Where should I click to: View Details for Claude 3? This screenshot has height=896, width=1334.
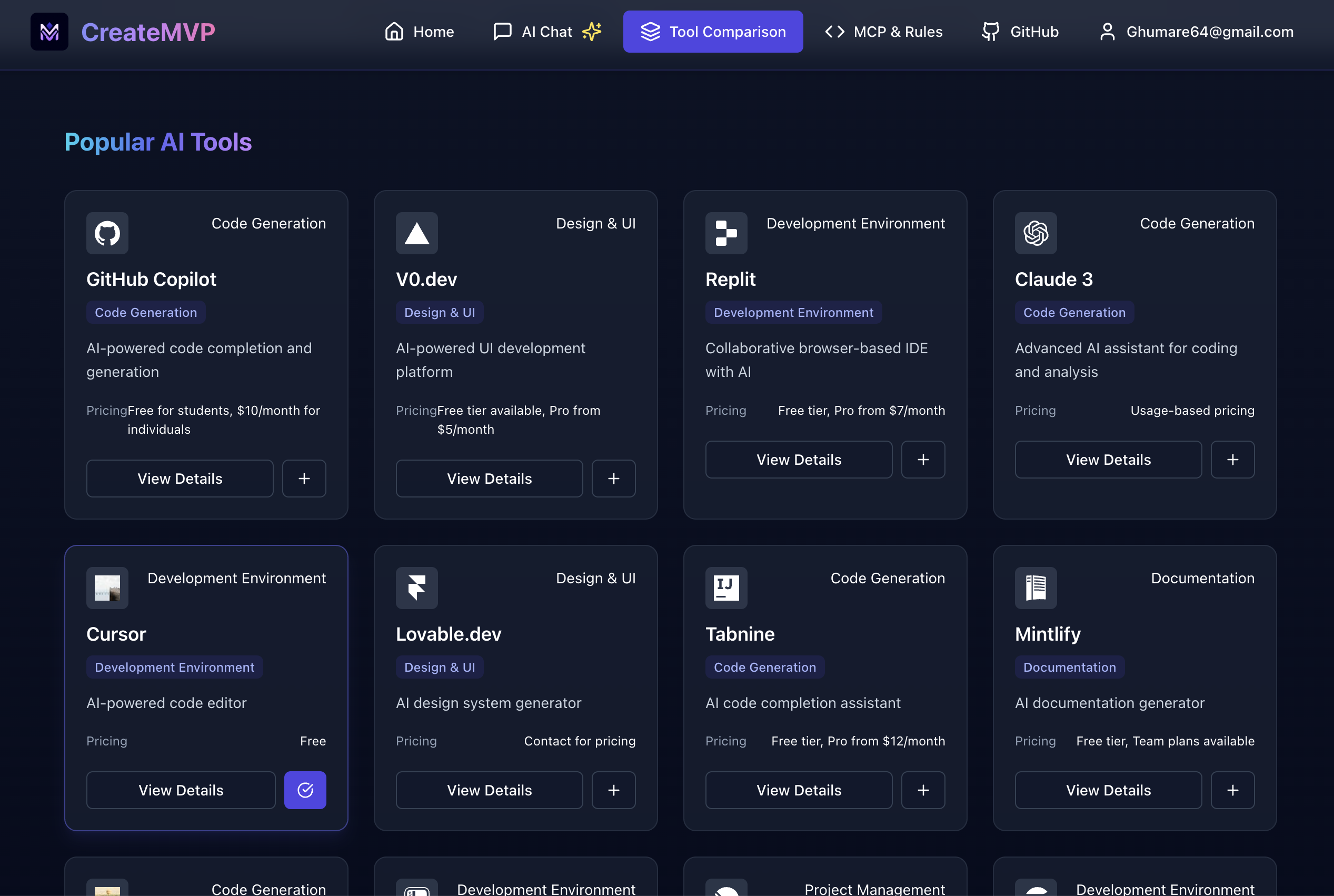[x=1108, y=460]
